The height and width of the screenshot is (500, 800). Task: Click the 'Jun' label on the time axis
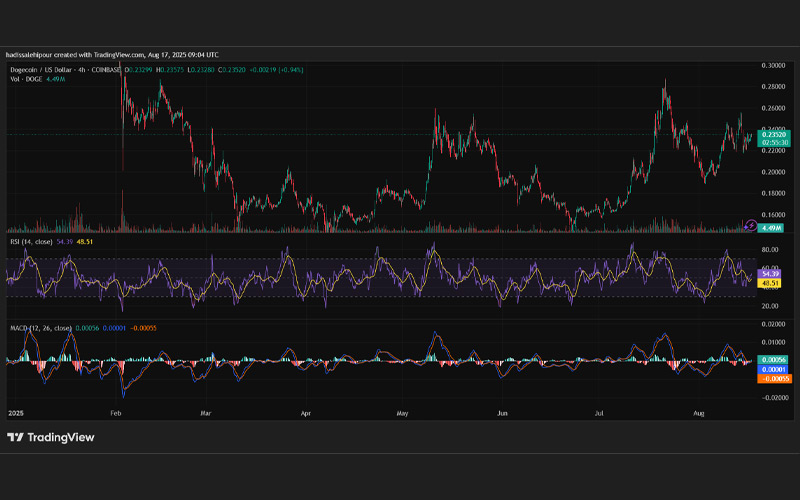[503, 413]
